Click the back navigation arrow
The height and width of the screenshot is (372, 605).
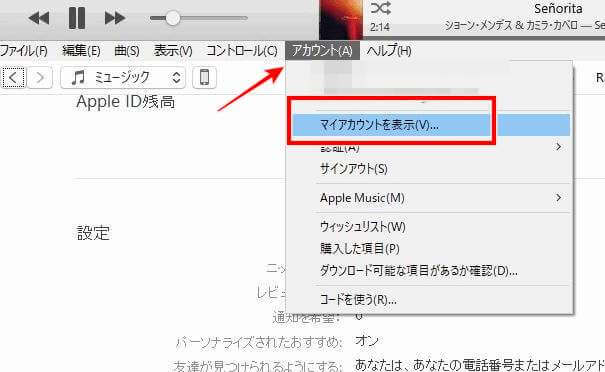tap(13, 78)
